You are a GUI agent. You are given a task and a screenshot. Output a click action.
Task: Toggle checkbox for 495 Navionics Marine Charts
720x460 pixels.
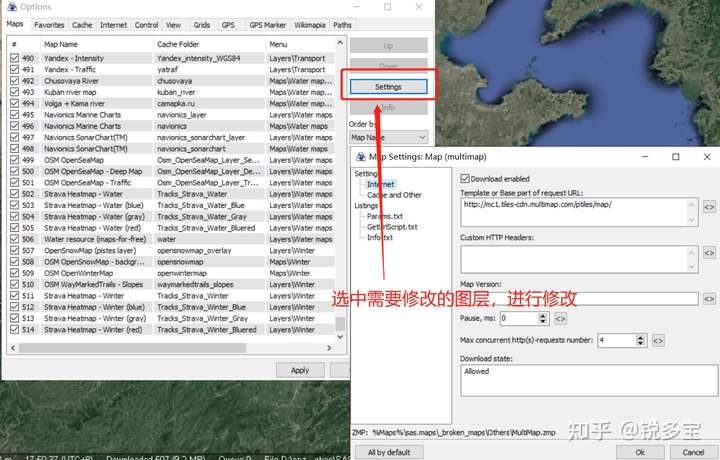14,115
